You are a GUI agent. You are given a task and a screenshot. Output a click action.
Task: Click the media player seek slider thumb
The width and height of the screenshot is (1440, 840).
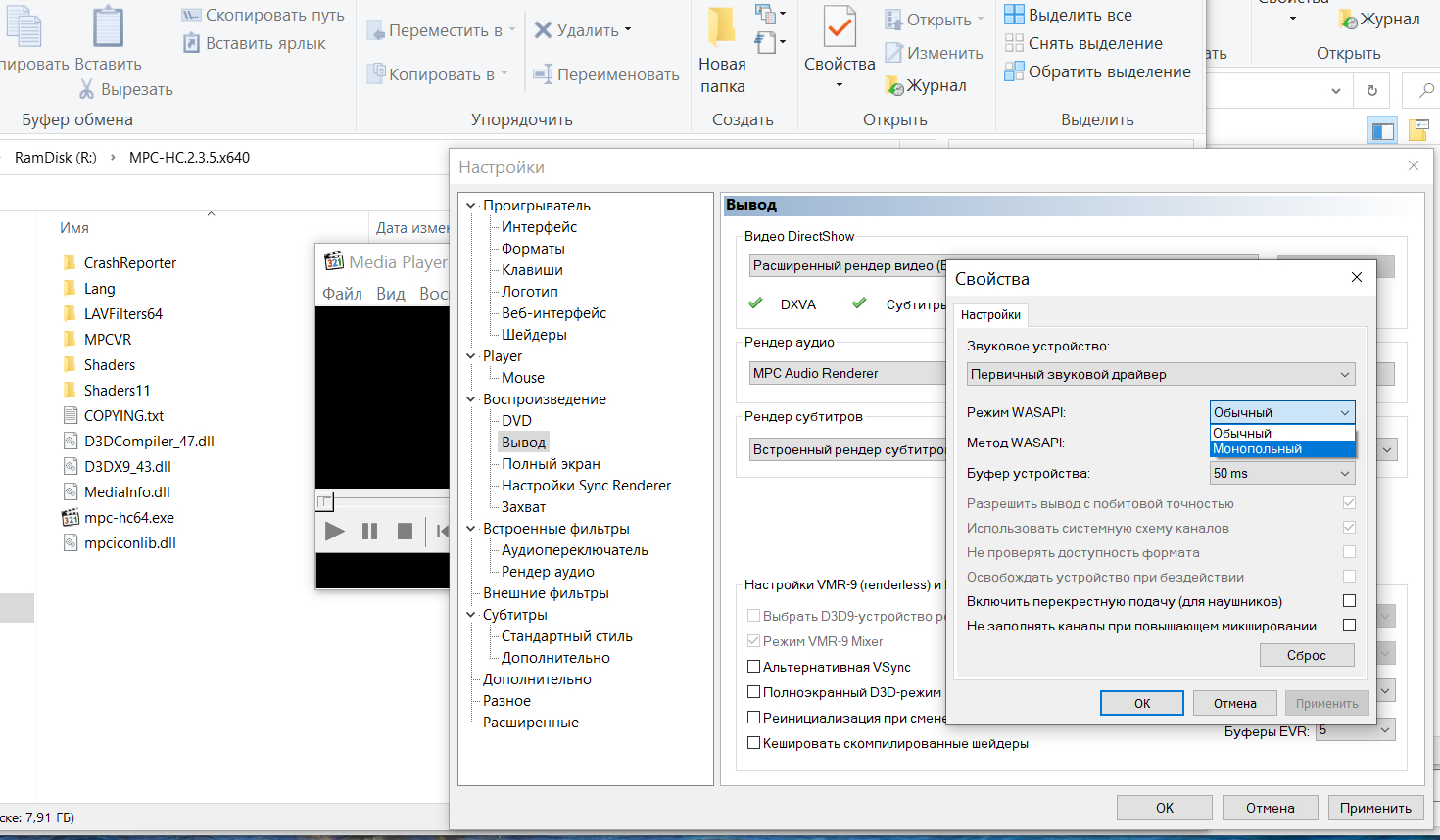pos(324,501)
